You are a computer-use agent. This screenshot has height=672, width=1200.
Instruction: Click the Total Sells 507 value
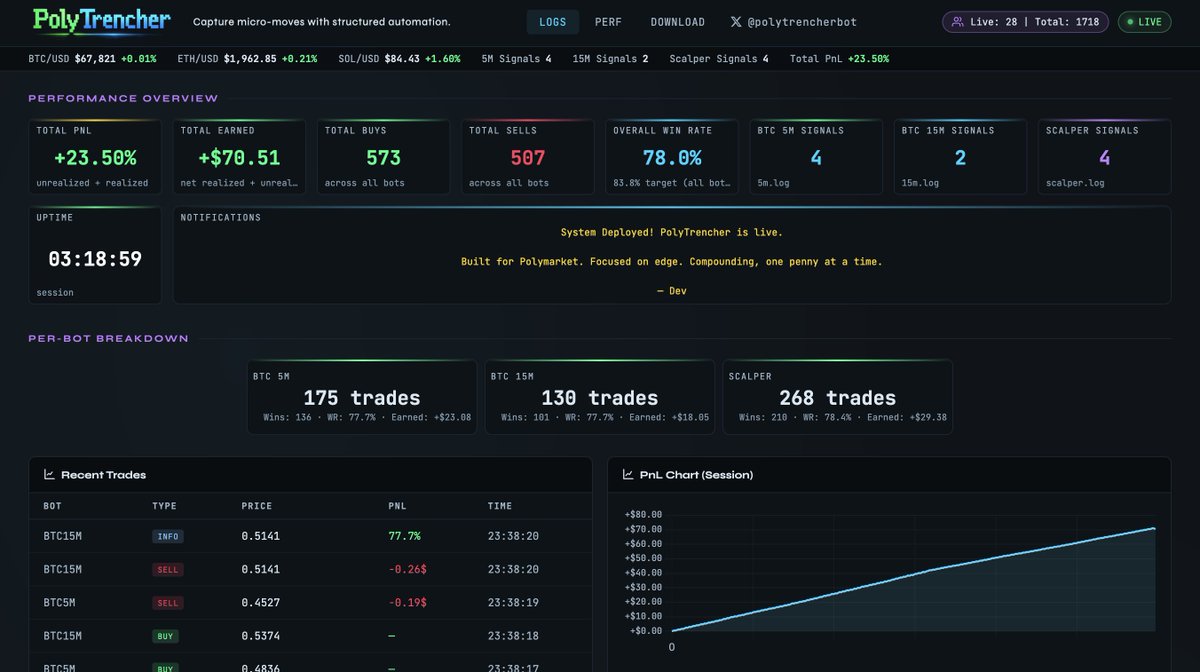(528, 158)
